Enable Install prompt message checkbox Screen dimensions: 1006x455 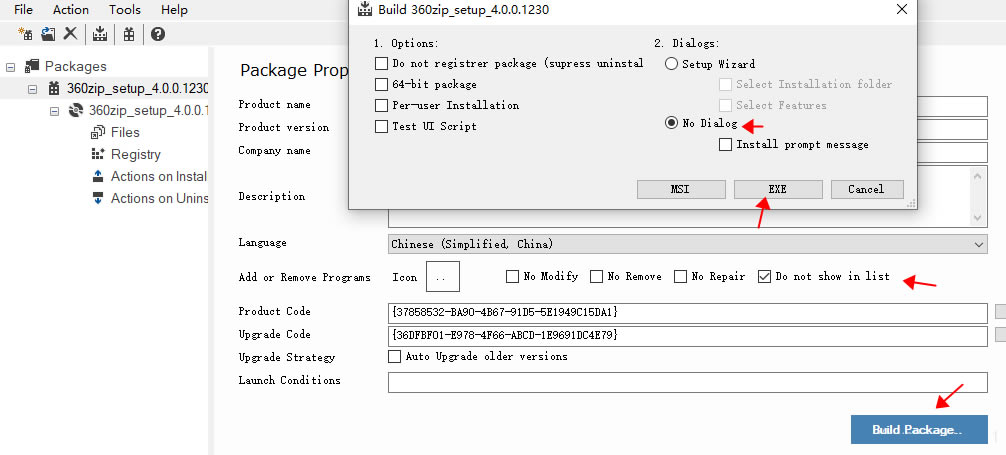725,144
